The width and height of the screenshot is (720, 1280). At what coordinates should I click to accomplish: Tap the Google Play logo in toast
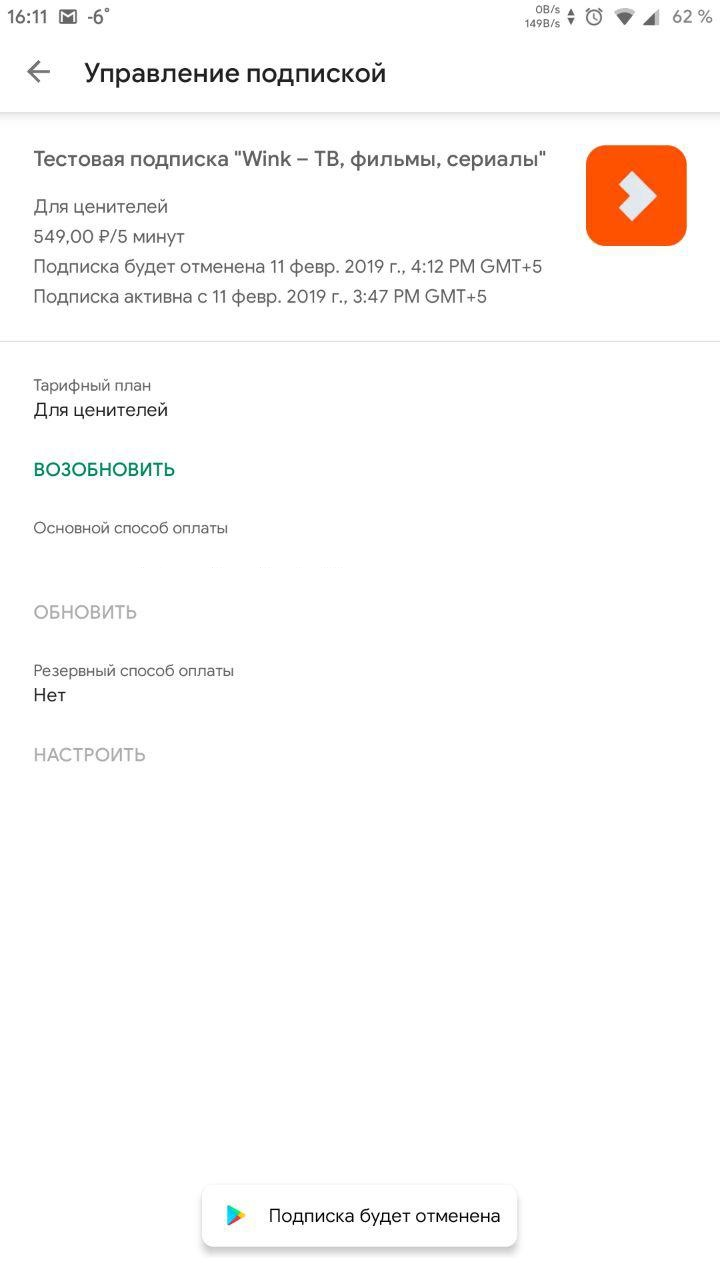236,1216
